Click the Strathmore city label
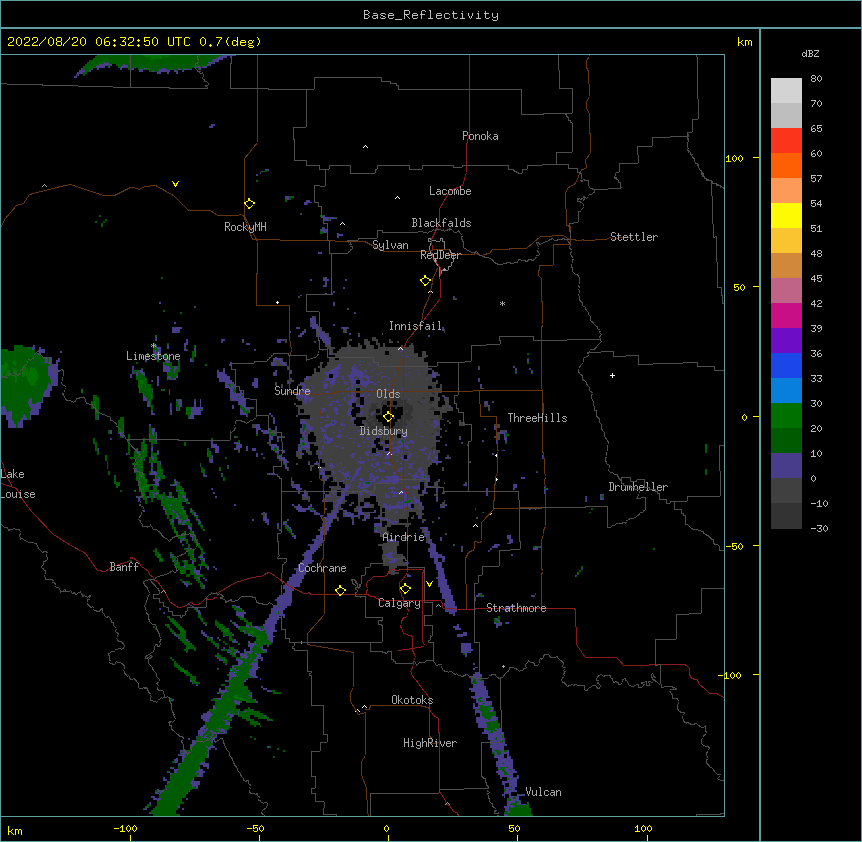This screenshot has width=862, height=842. (x=516, y=608)
